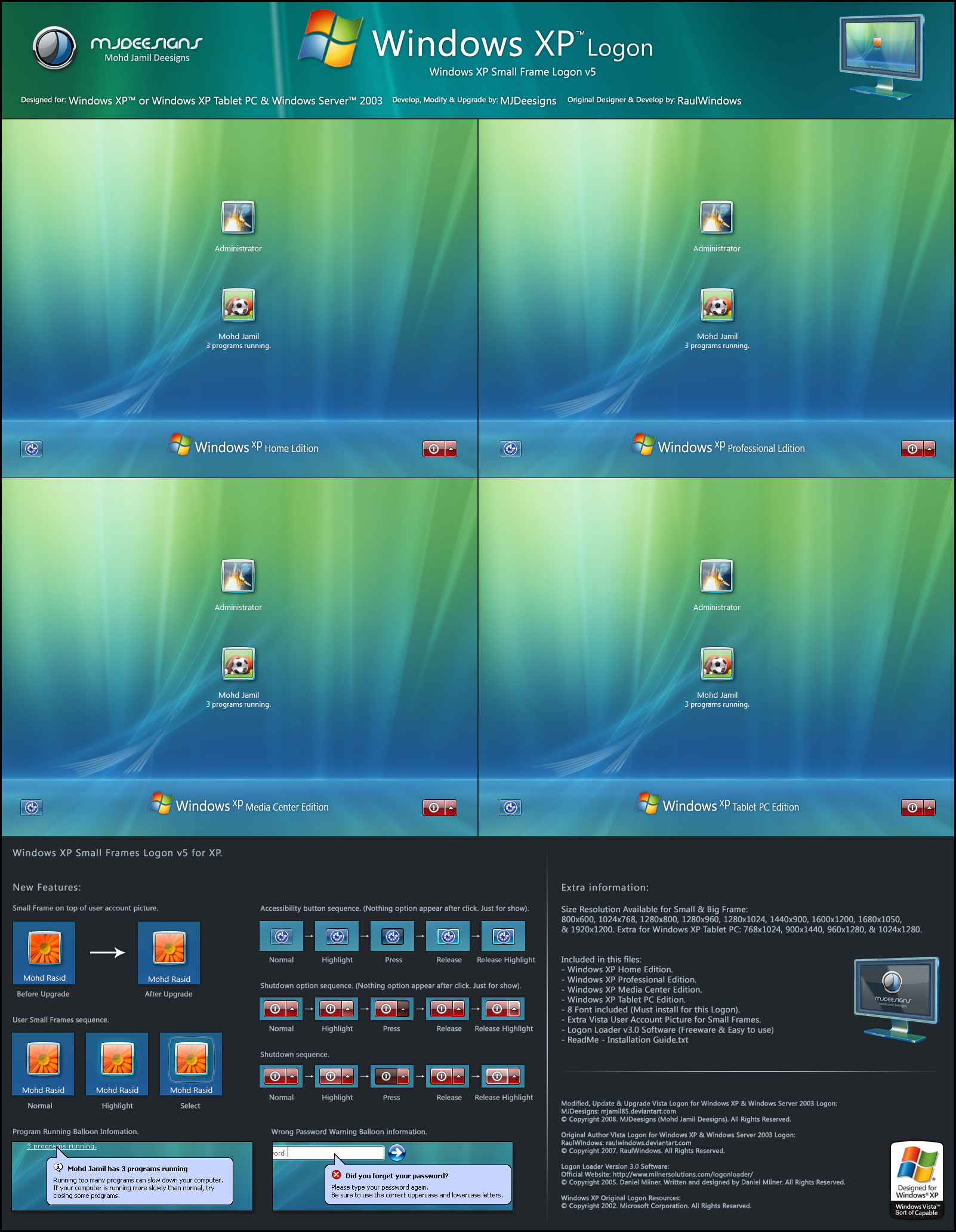
Task: Click Highlight arrow in Shutdown option sequence row
Action: click(x=347, y=1009)
